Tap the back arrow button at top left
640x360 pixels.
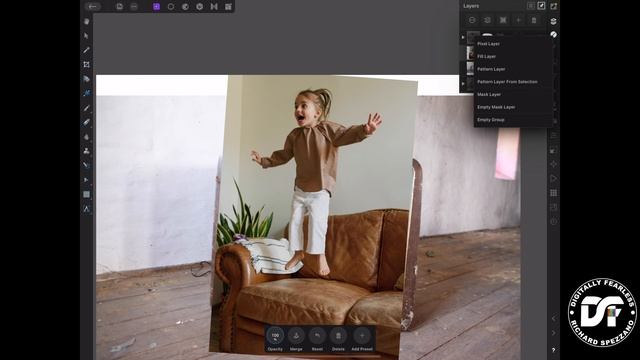[93, 7]
